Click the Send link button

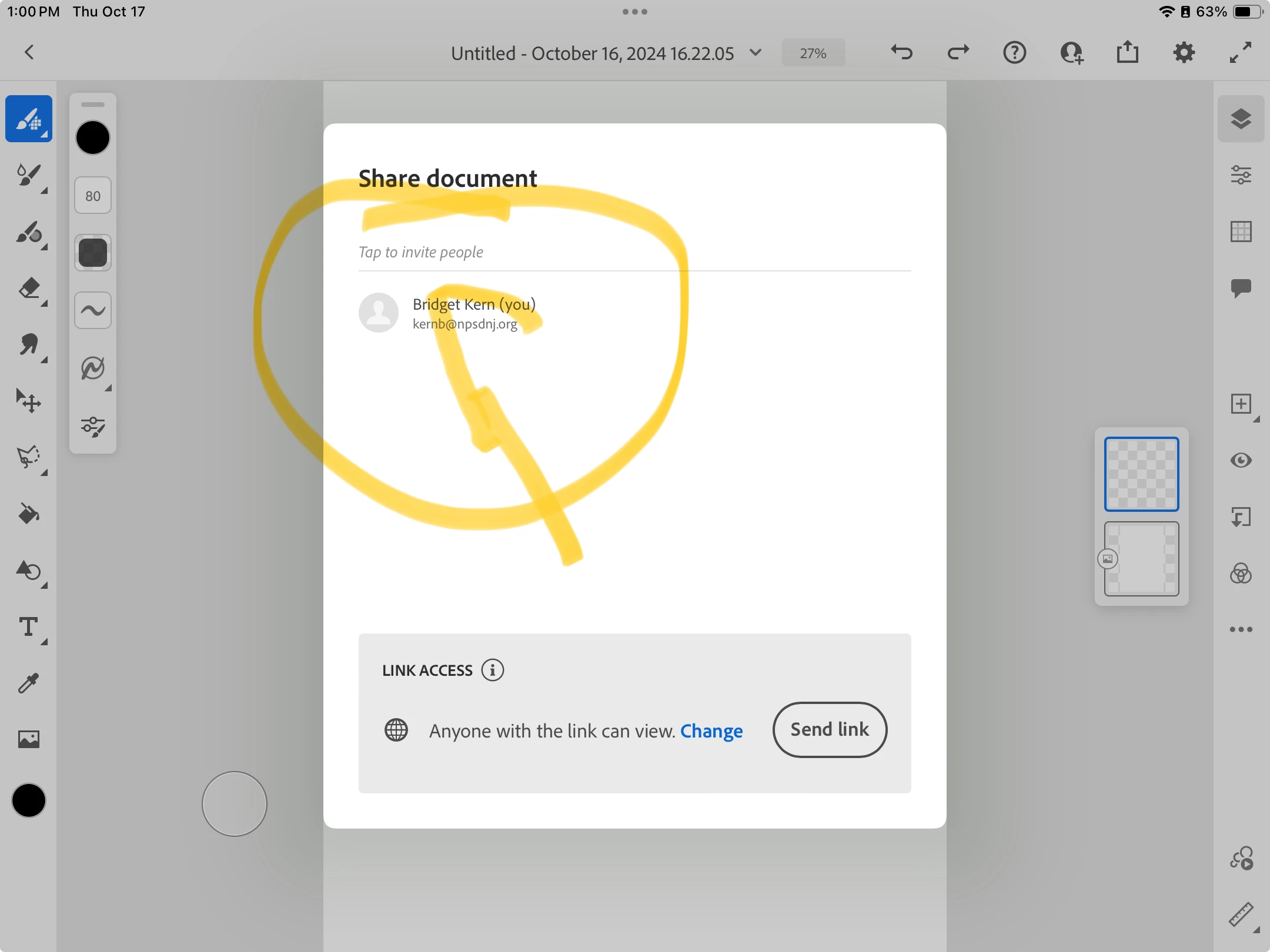tap(830, 730)
